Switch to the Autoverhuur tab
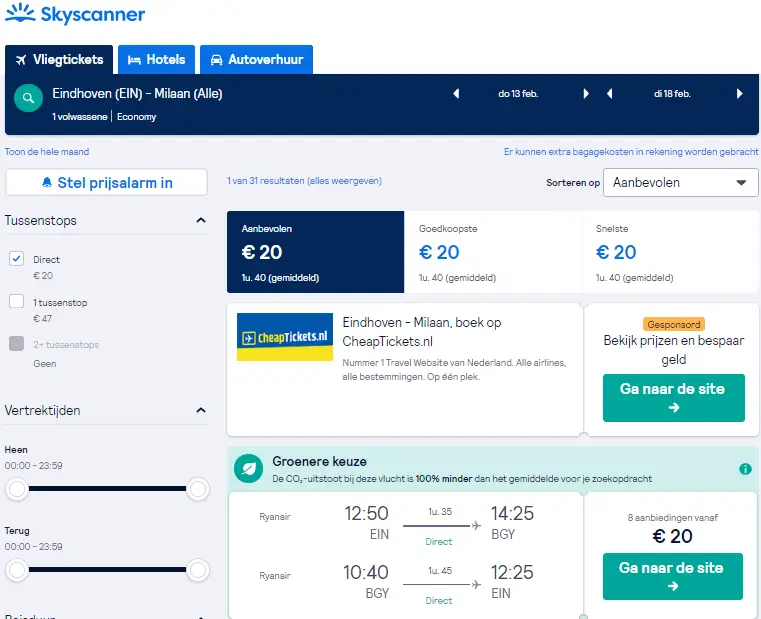 coord(256,60)
